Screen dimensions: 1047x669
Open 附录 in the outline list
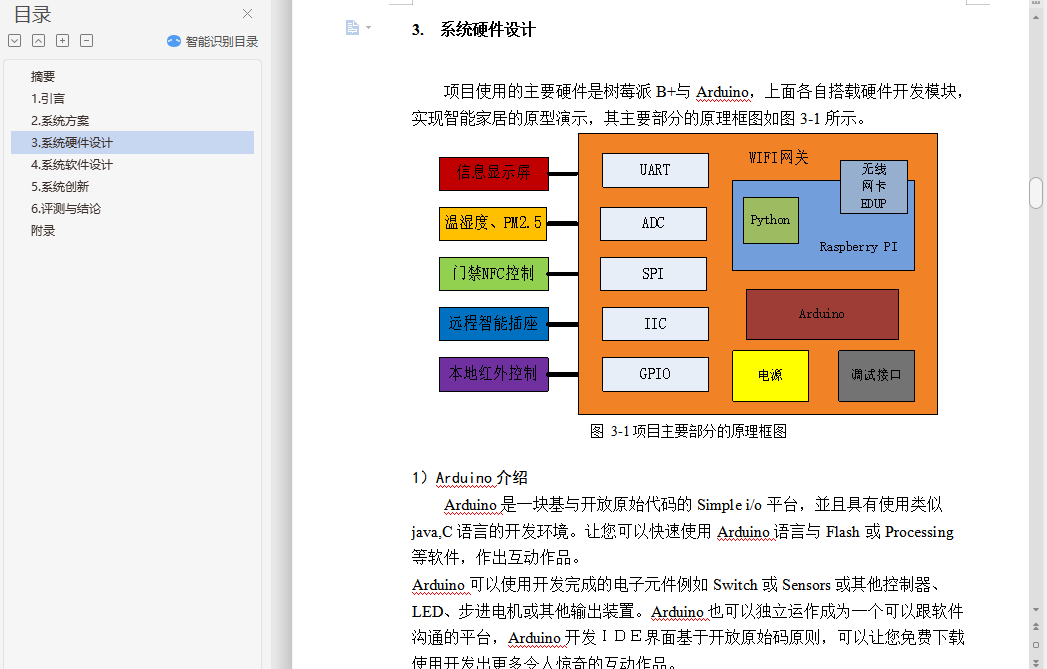43,231
